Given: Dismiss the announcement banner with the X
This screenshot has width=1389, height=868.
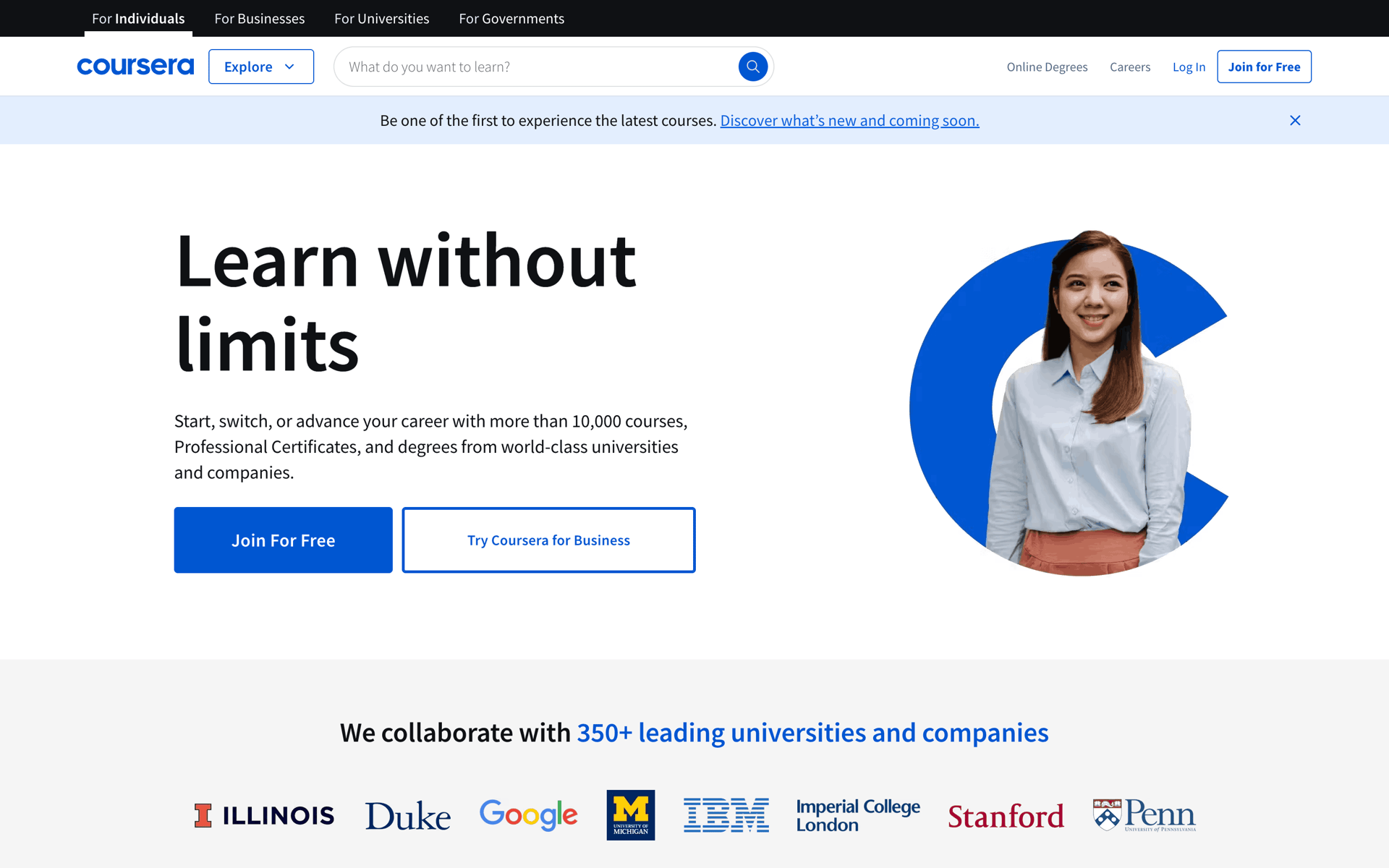Looking at the screenshot, I should (x=1295, y=120).
